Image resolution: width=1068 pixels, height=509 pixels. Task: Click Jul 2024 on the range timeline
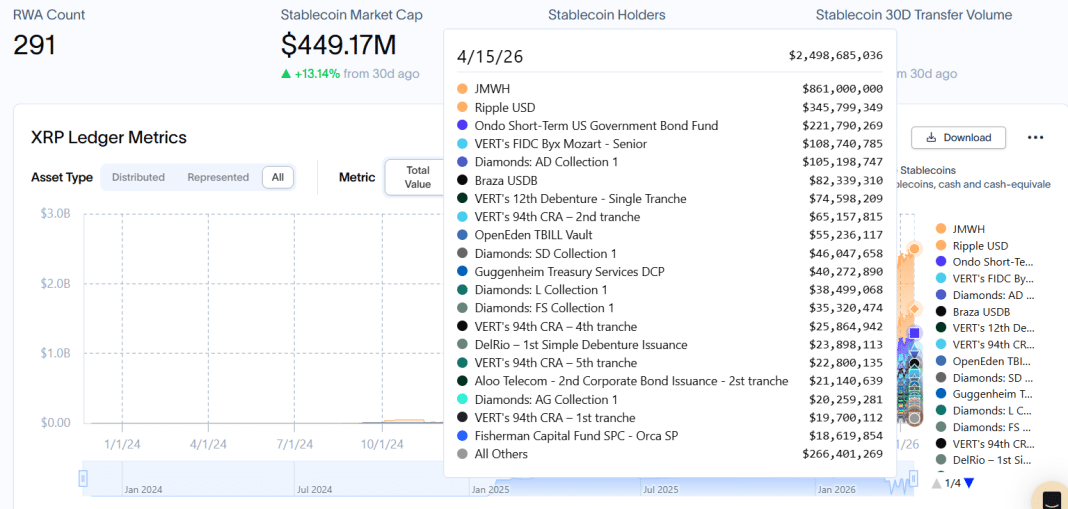click(314, 490)
